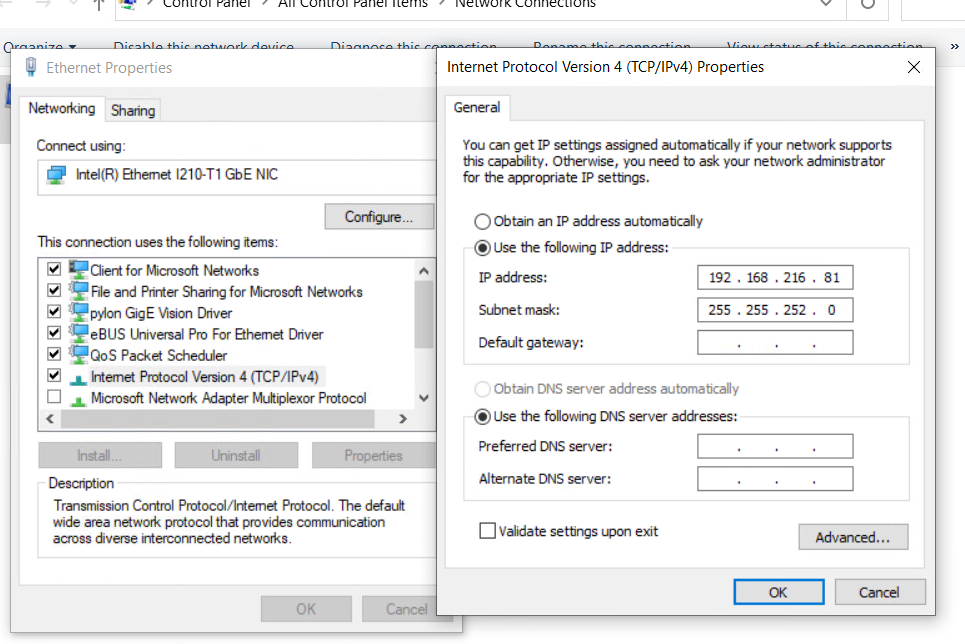The width and height of the screenshot is (965, 644).
Task: Click the Properties button in Ethernet Properties
Action: pos(374,456)
